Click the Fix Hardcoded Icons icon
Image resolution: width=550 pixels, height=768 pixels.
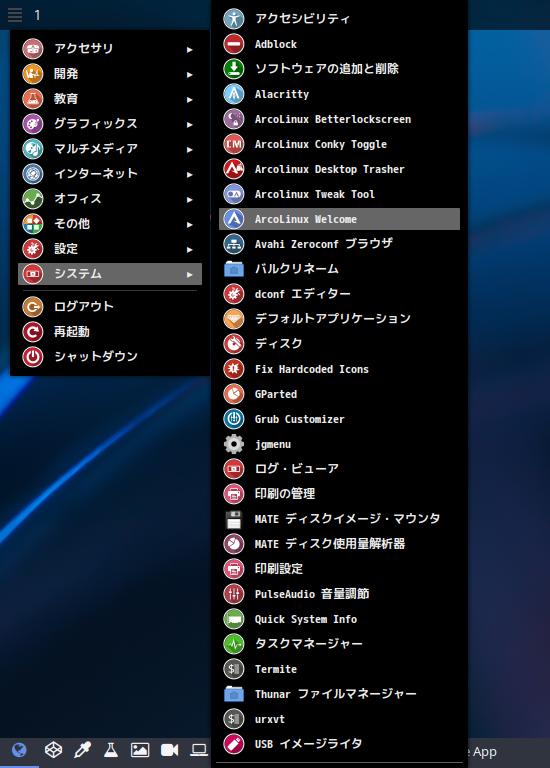tap(234, 369)
